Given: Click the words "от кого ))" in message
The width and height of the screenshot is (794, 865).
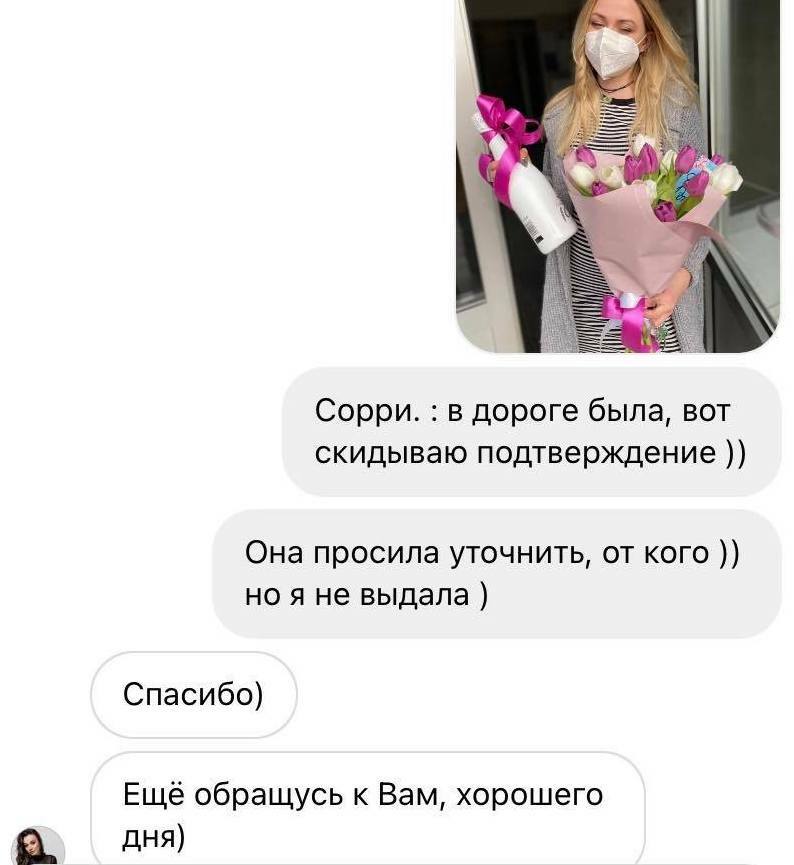Looking at the screenshot, I should [x=670, y=553].
